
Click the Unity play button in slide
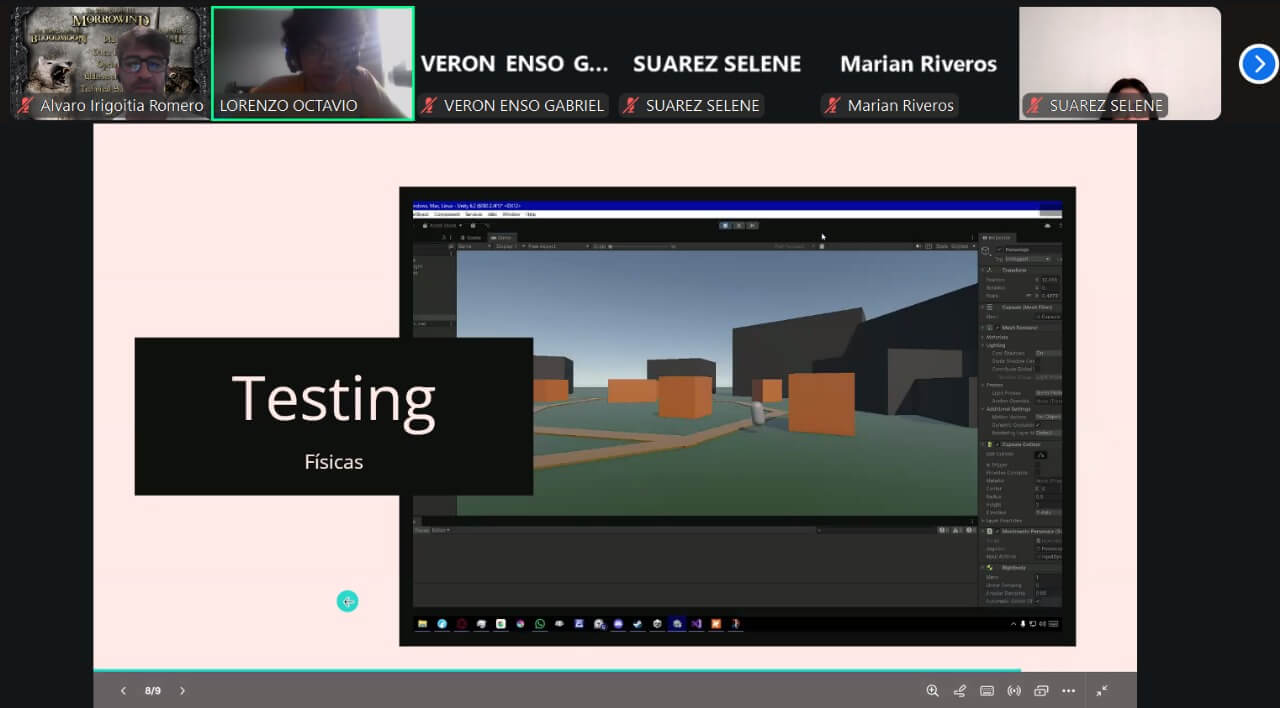pyautogui.click(x=724, y=225)
